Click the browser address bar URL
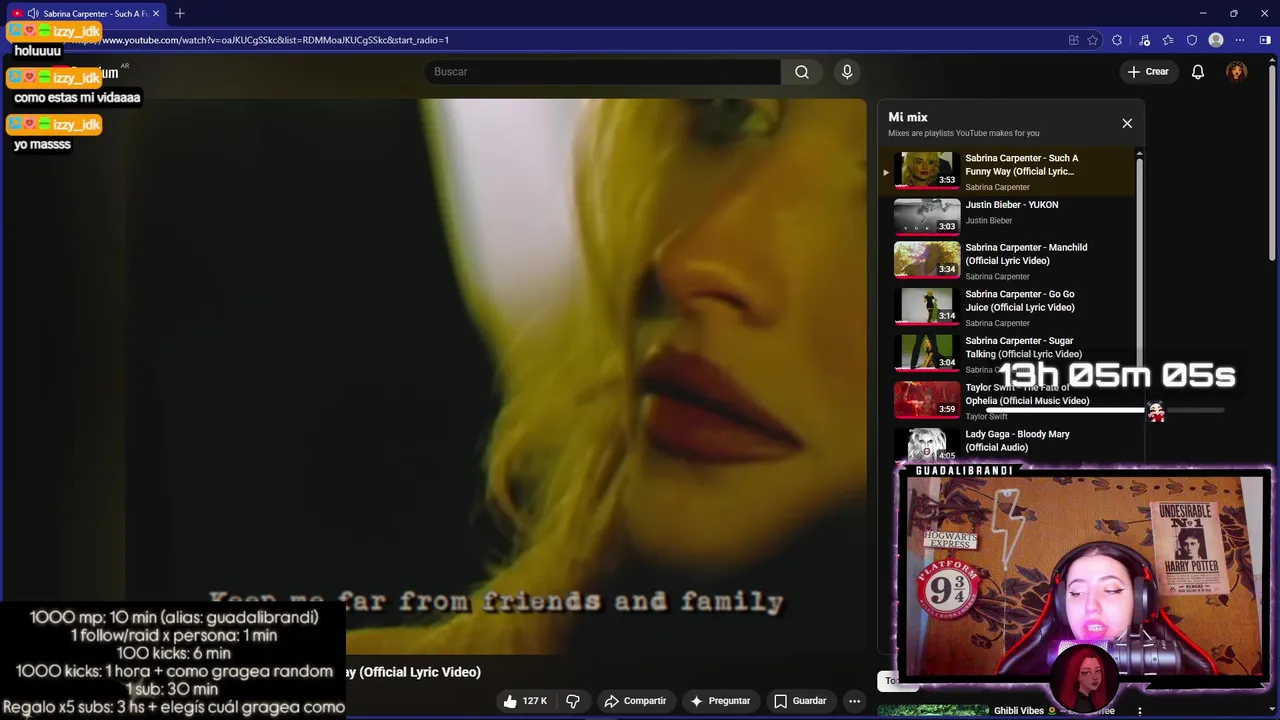Image resolution: width=1280 pixels, height=720 pixels. click(275, 40)
